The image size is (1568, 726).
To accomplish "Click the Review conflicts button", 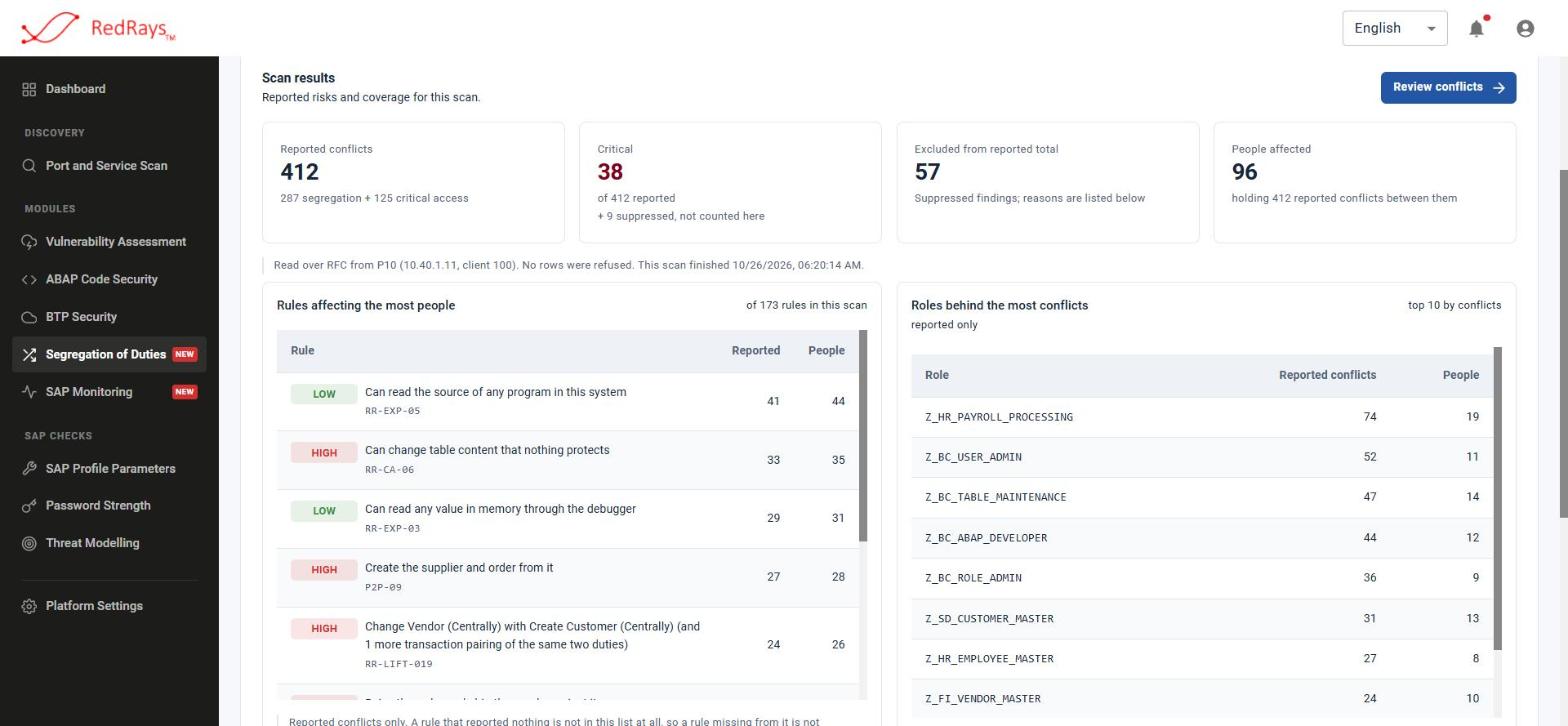I will pos(1448,87).
